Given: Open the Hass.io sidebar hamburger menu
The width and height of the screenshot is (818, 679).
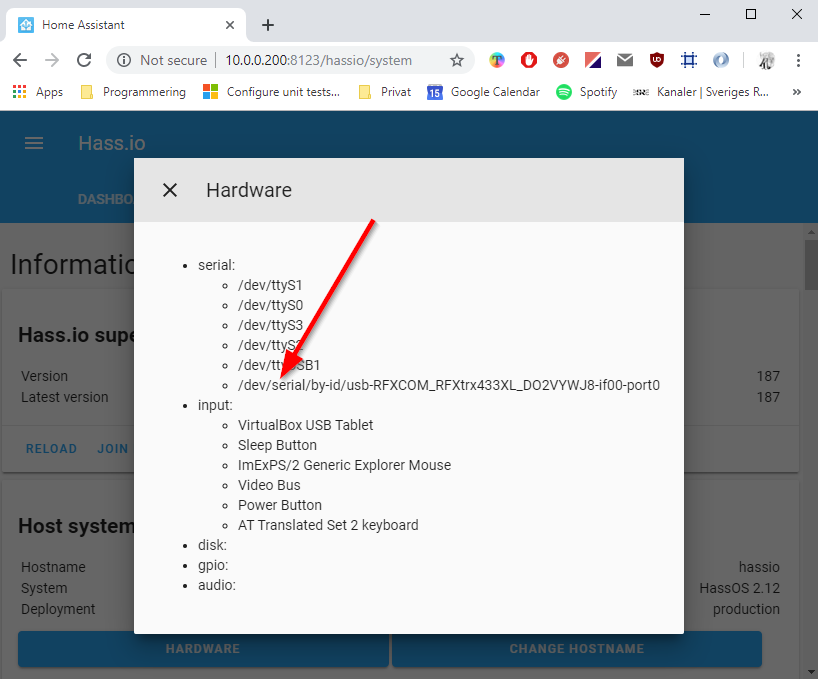Looking at the screenshot, I should 33,142.
